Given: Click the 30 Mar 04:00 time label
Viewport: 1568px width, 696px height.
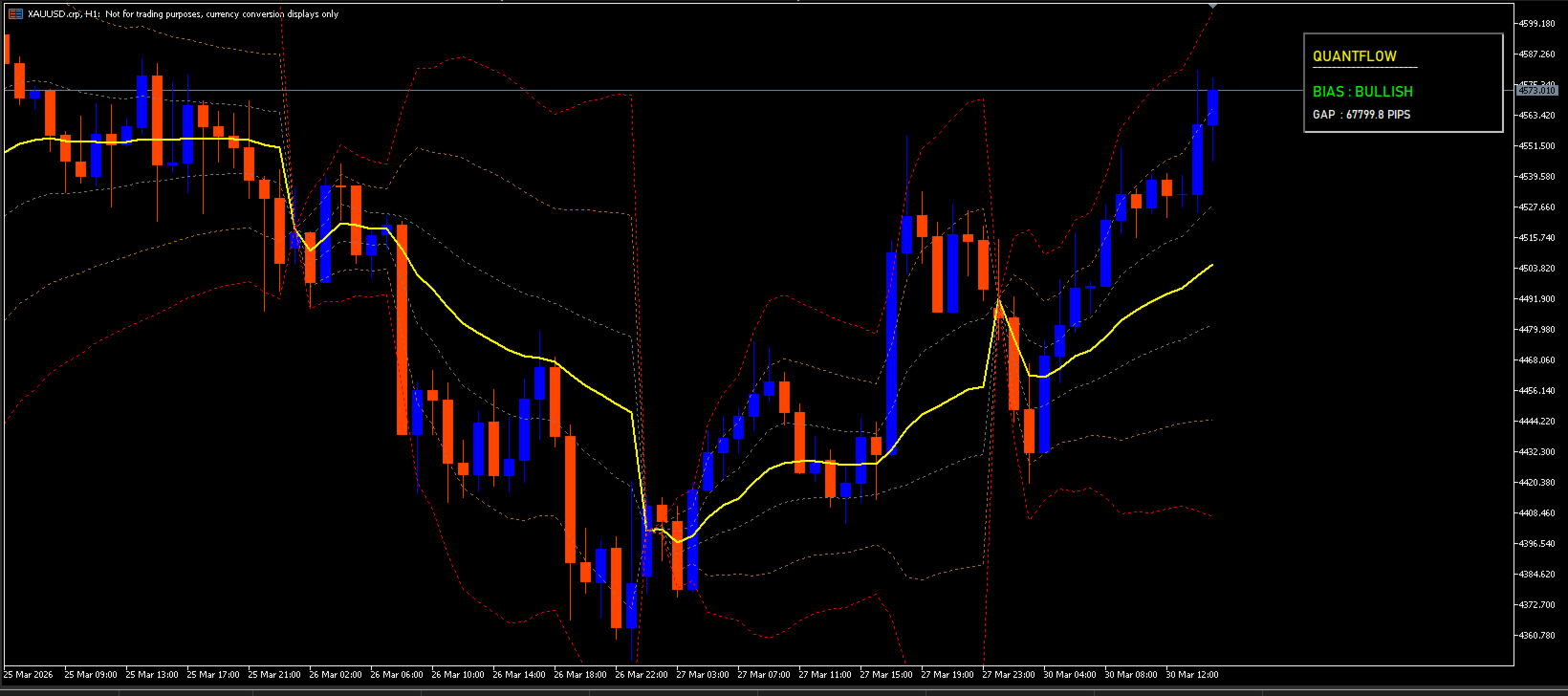Looking at the screenshot, I should tap(1070, 675).
